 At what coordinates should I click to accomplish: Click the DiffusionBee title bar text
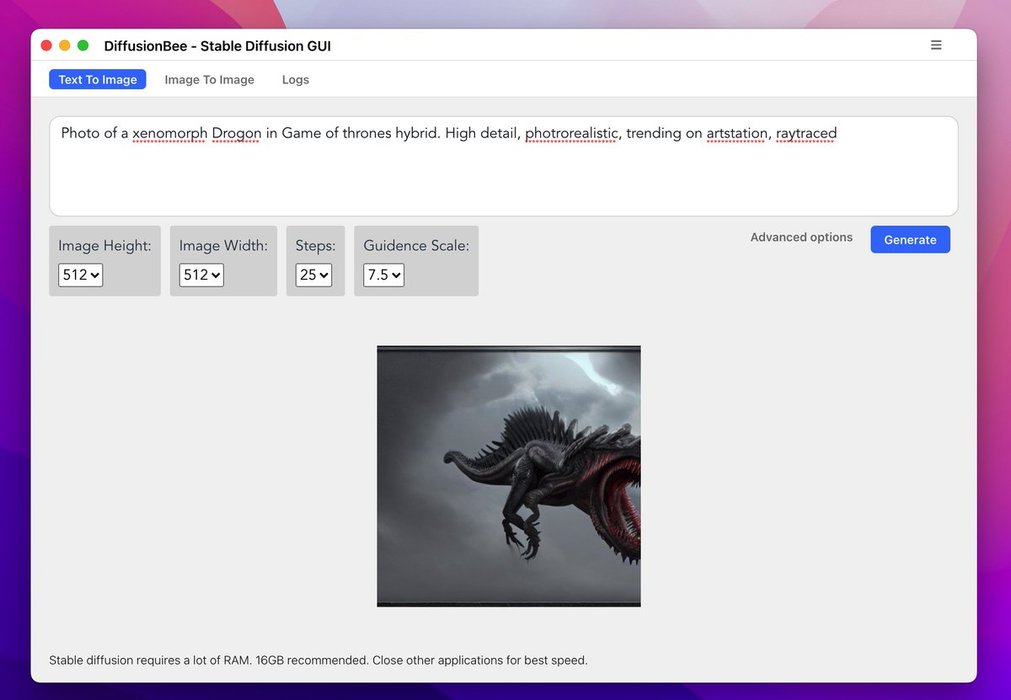click(218, 45)
